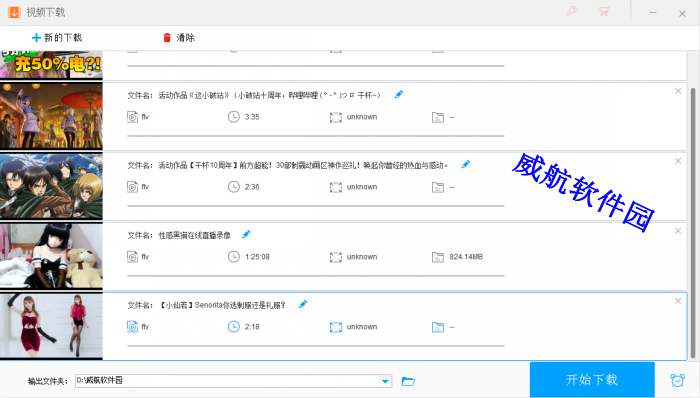The height and width of the screenshot is (398, 700).
Task: Click 新的下载 to add download
Action: click(57, 37)
